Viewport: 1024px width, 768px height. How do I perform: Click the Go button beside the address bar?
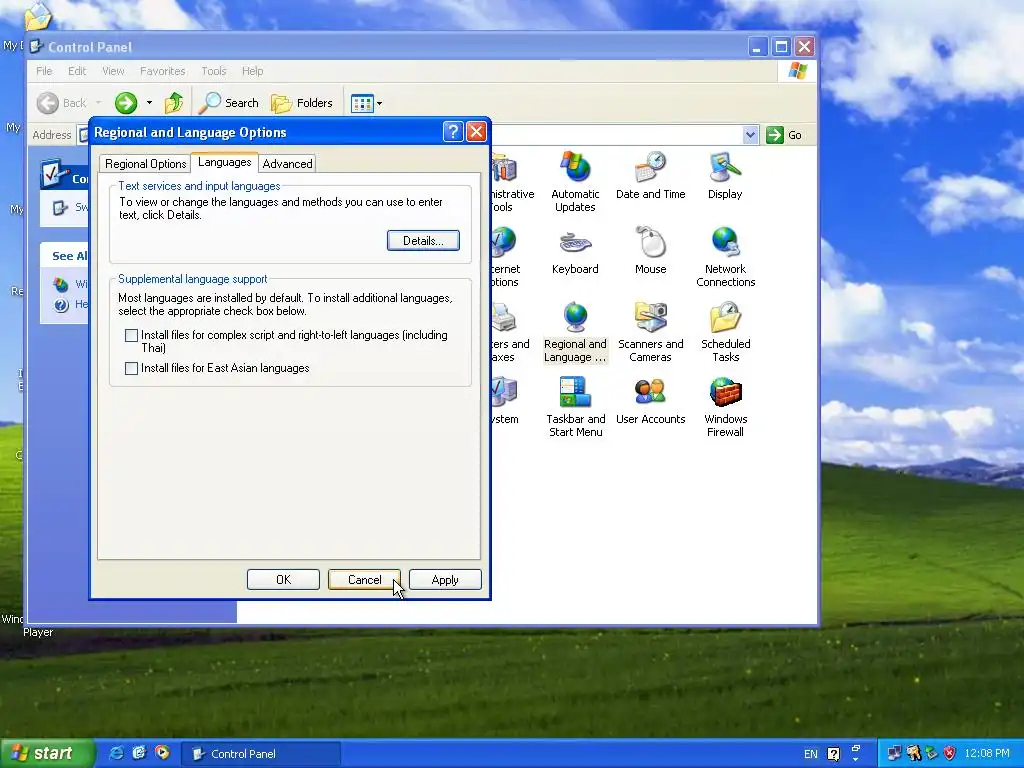(x=784, y=135)
